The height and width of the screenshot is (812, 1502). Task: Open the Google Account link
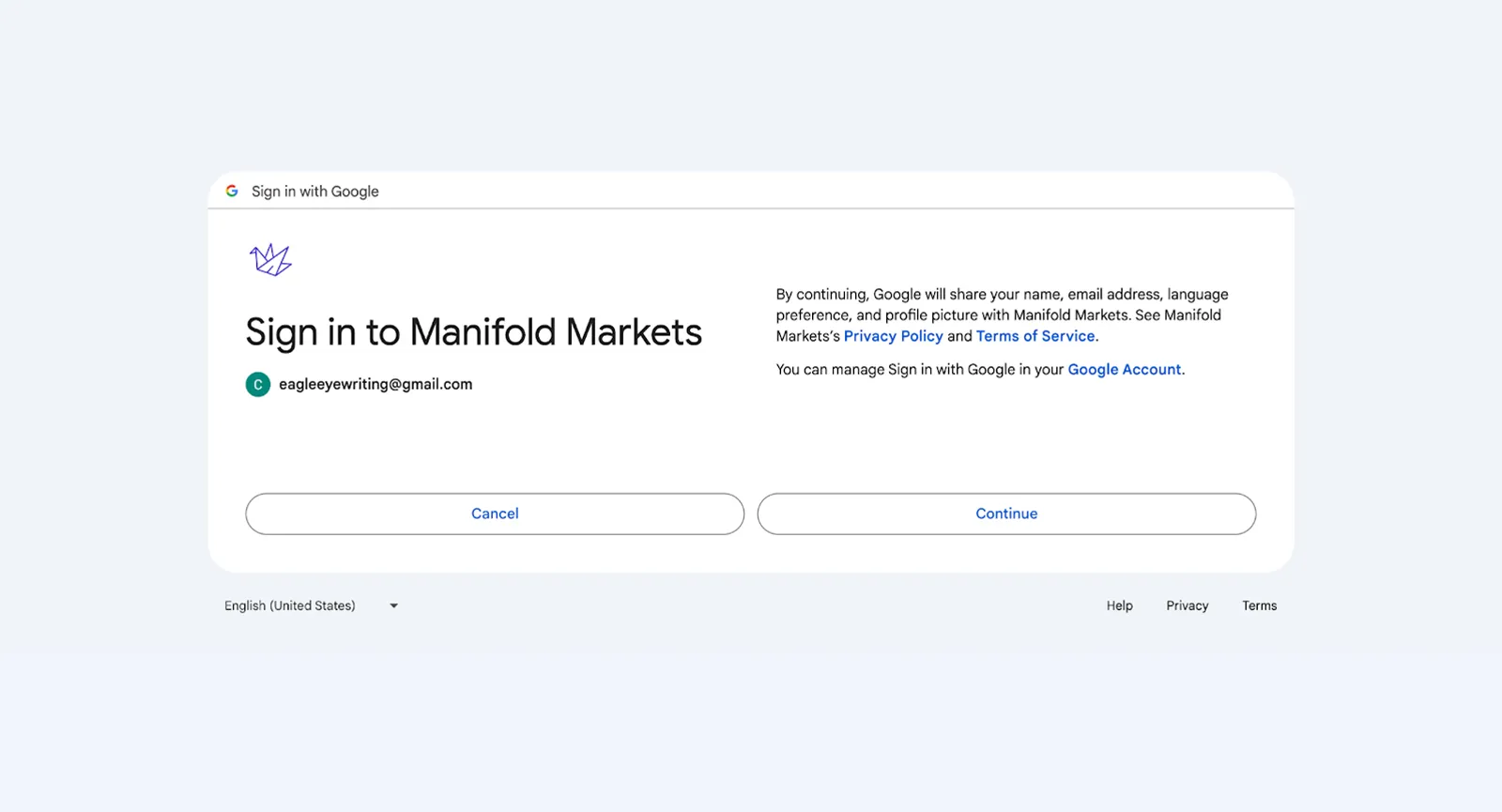[x=1125, y=370]
